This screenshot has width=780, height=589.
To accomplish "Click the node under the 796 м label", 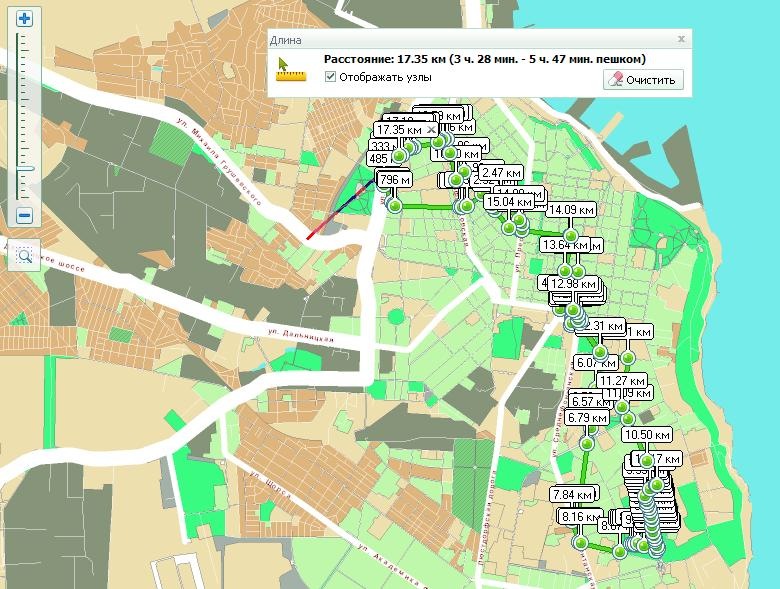I will [x=395, y=206].
